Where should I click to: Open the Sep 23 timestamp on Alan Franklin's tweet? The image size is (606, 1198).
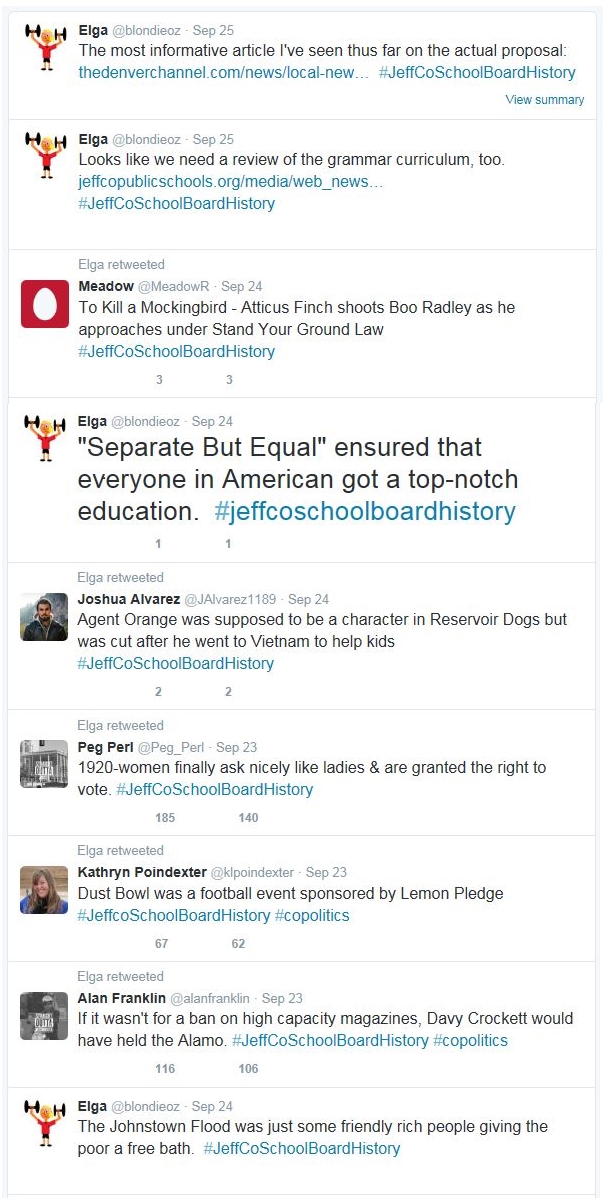(x=281, y=998)
